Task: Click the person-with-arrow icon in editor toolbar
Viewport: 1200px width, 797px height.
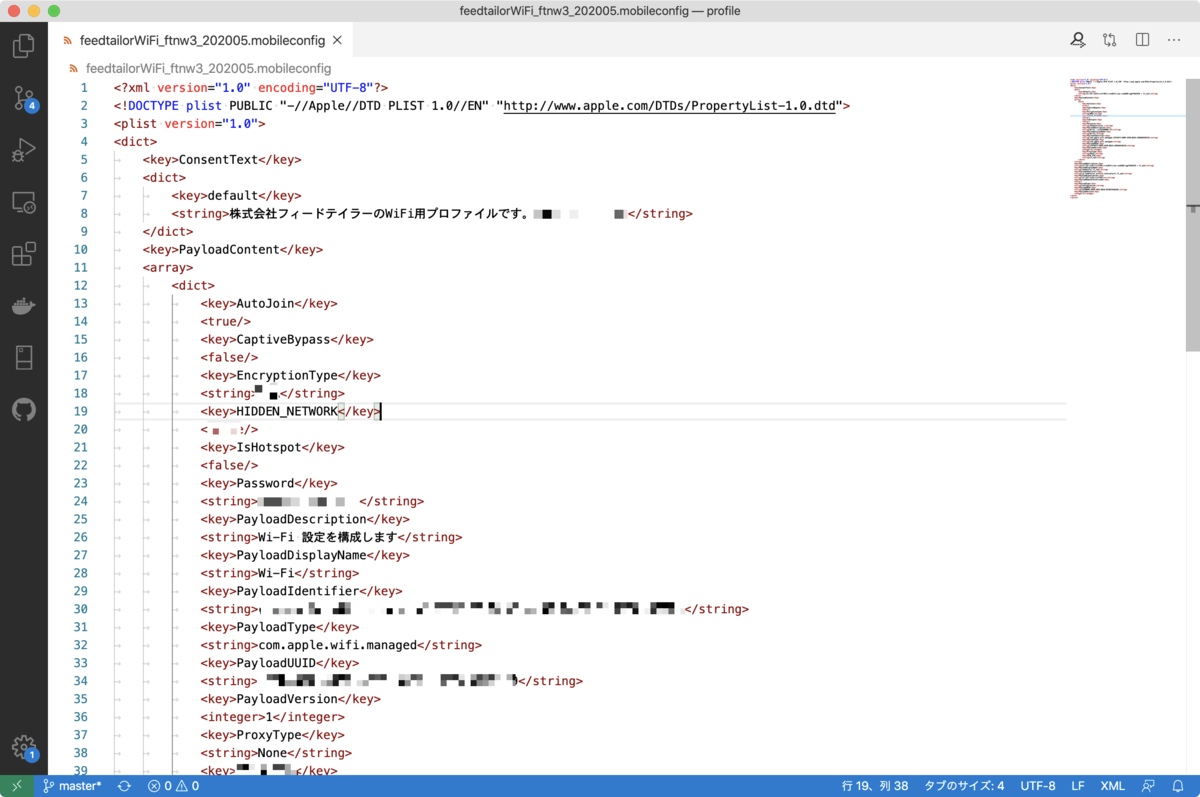Action: (1078, 40)
